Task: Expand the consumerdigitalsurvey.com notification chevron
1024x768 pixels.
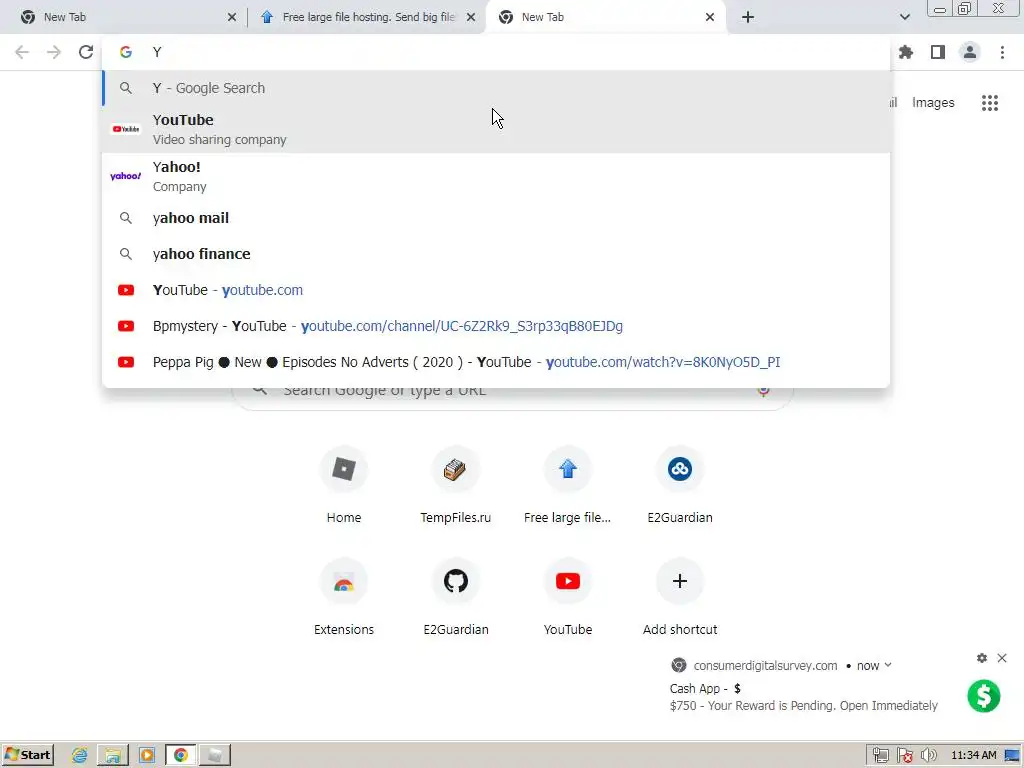Action: 888,665
